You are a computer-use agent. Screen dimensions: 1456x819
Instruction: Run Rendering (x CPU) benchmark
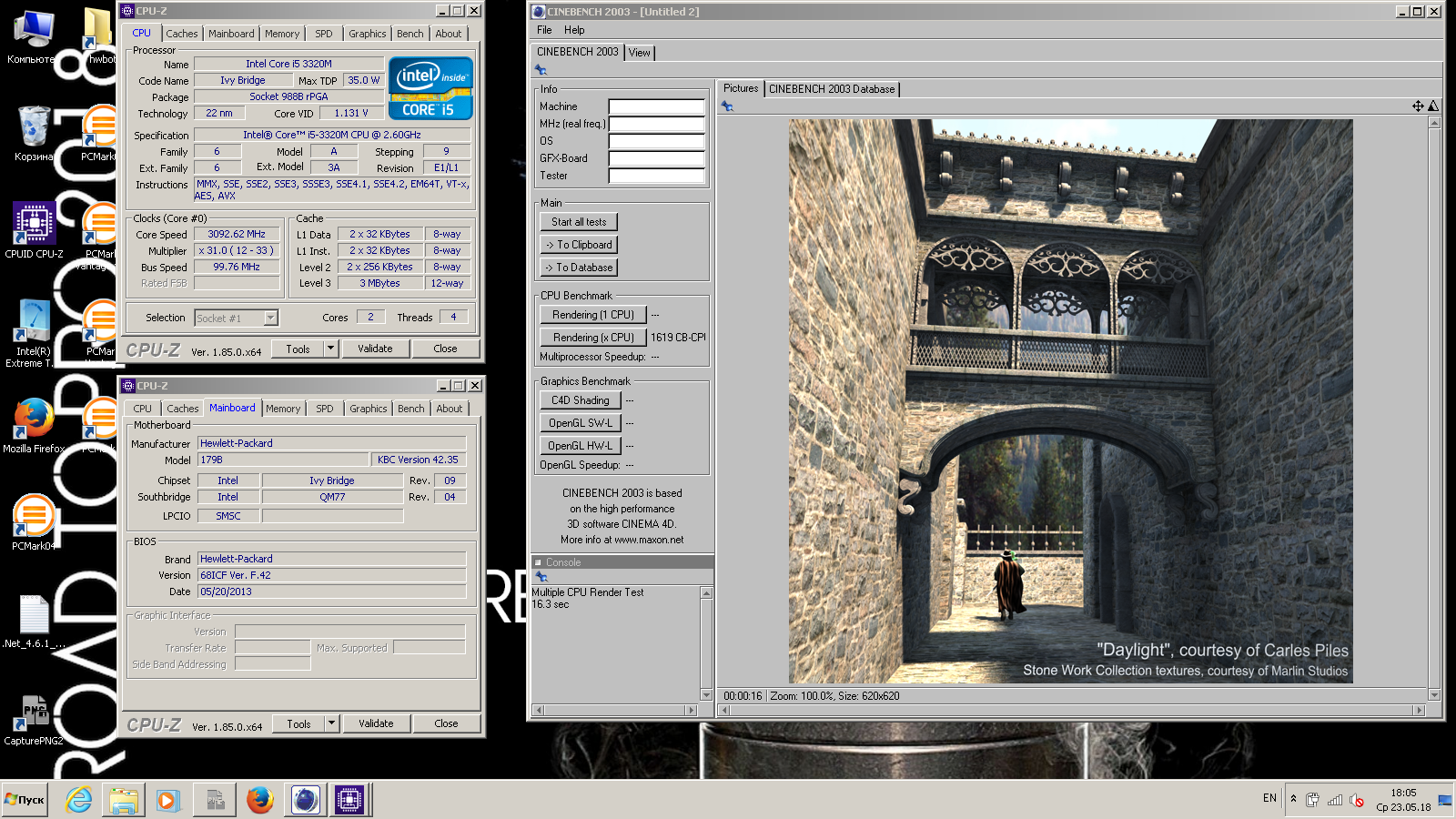point(593,338)
